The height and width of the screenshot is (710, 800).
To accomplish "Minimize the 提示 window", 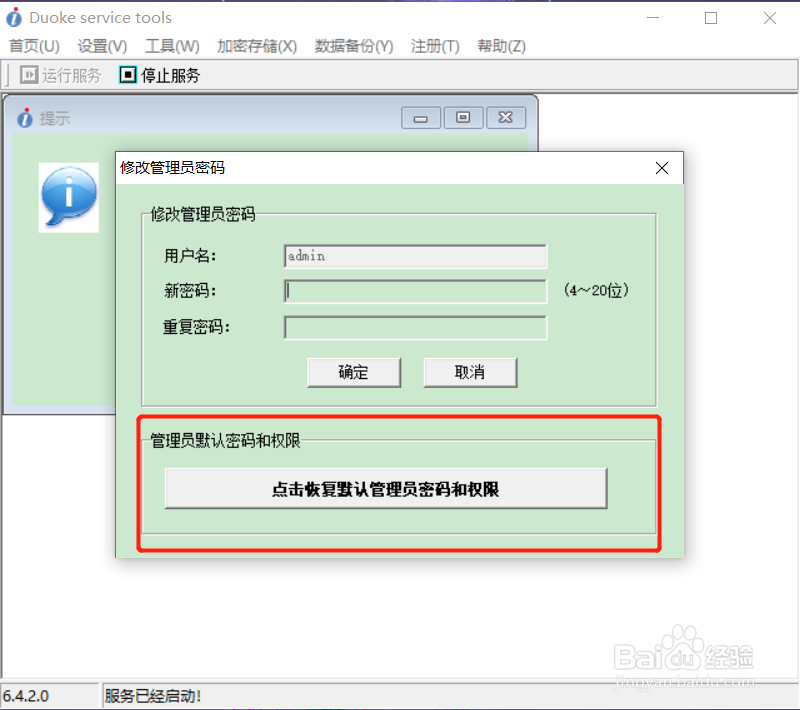I will click(x=420, y=118).
